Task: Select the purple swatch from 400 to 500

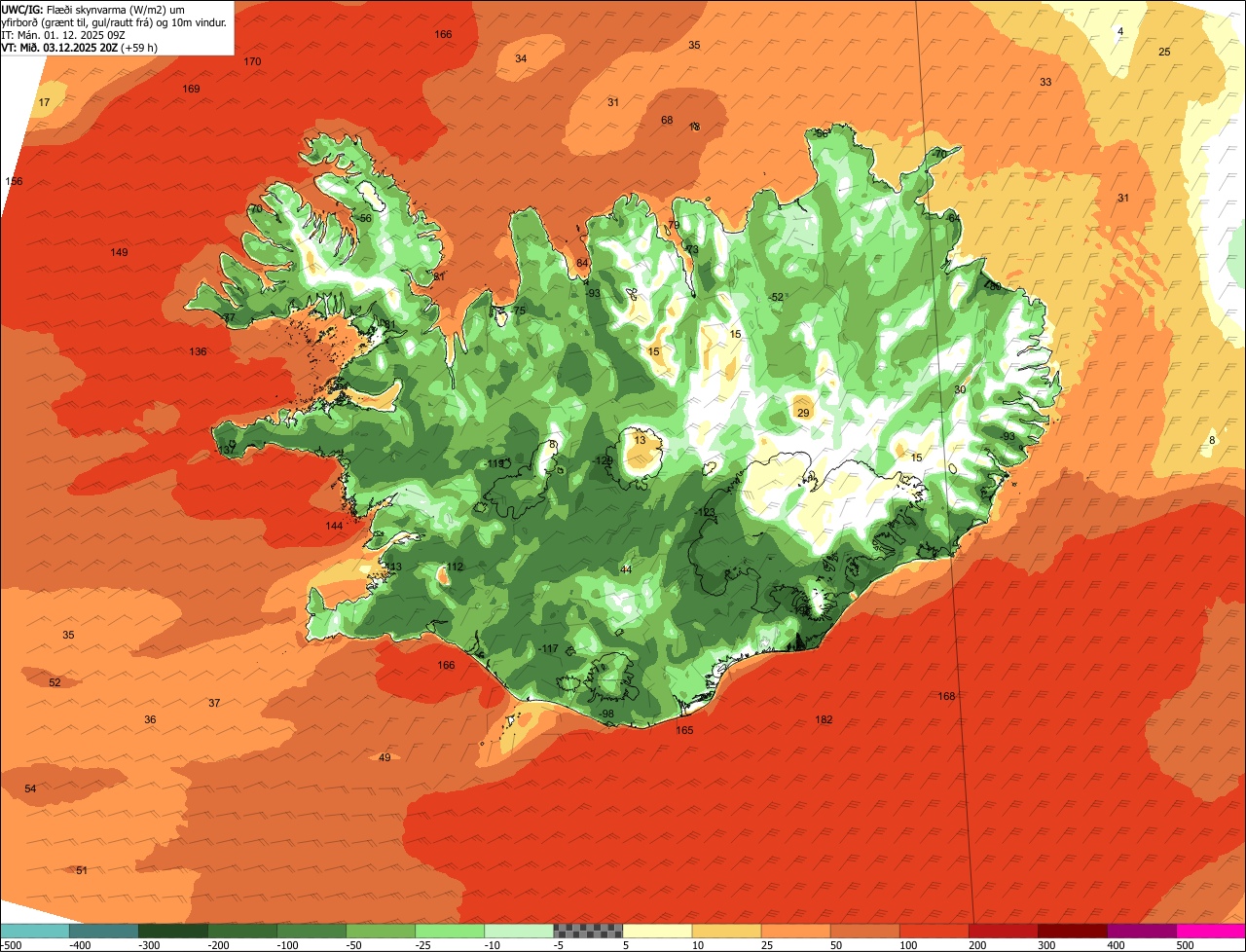Action: click(1141, 931)
